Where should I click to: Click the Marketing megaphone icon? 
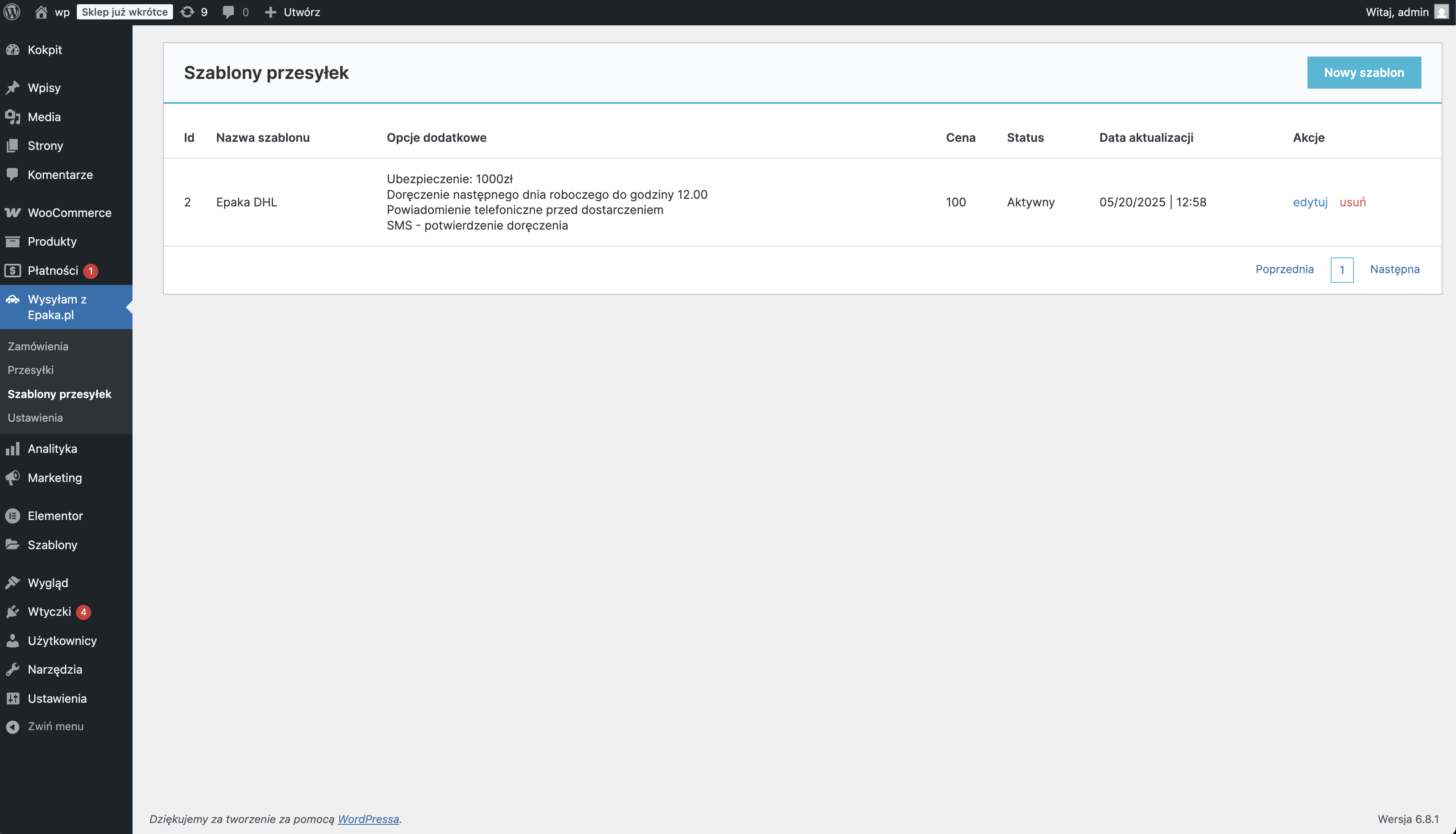click(x=13, y=478)
